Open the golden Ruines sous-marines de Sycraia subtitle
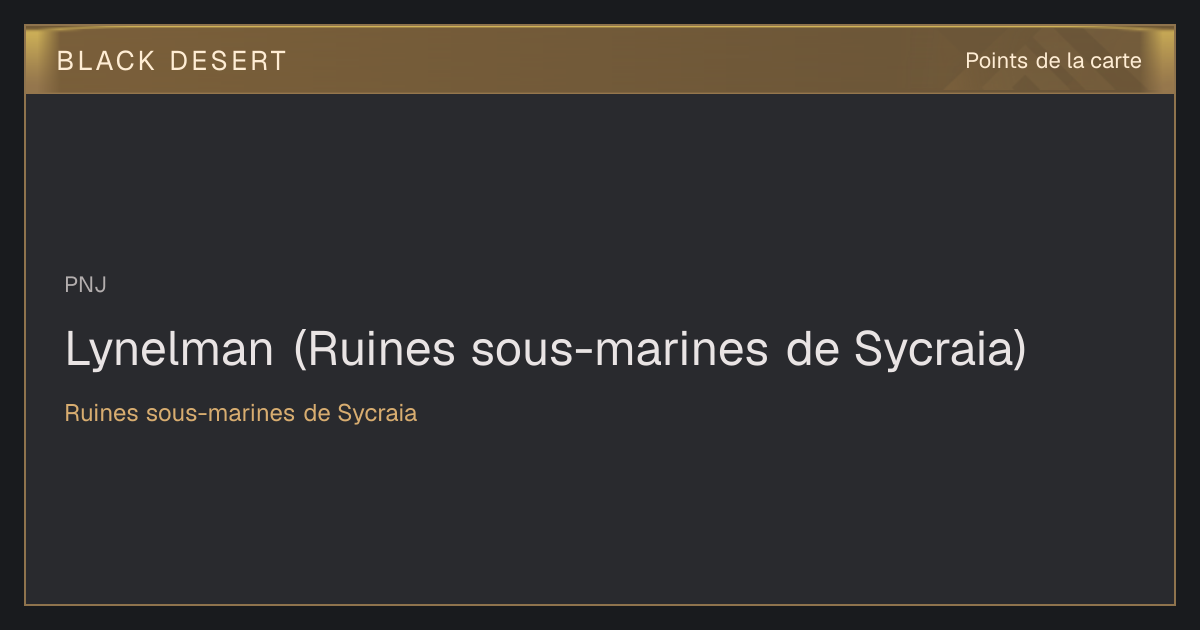The height and width of the screenshot is (630, 1200). (x=240, y=413)
